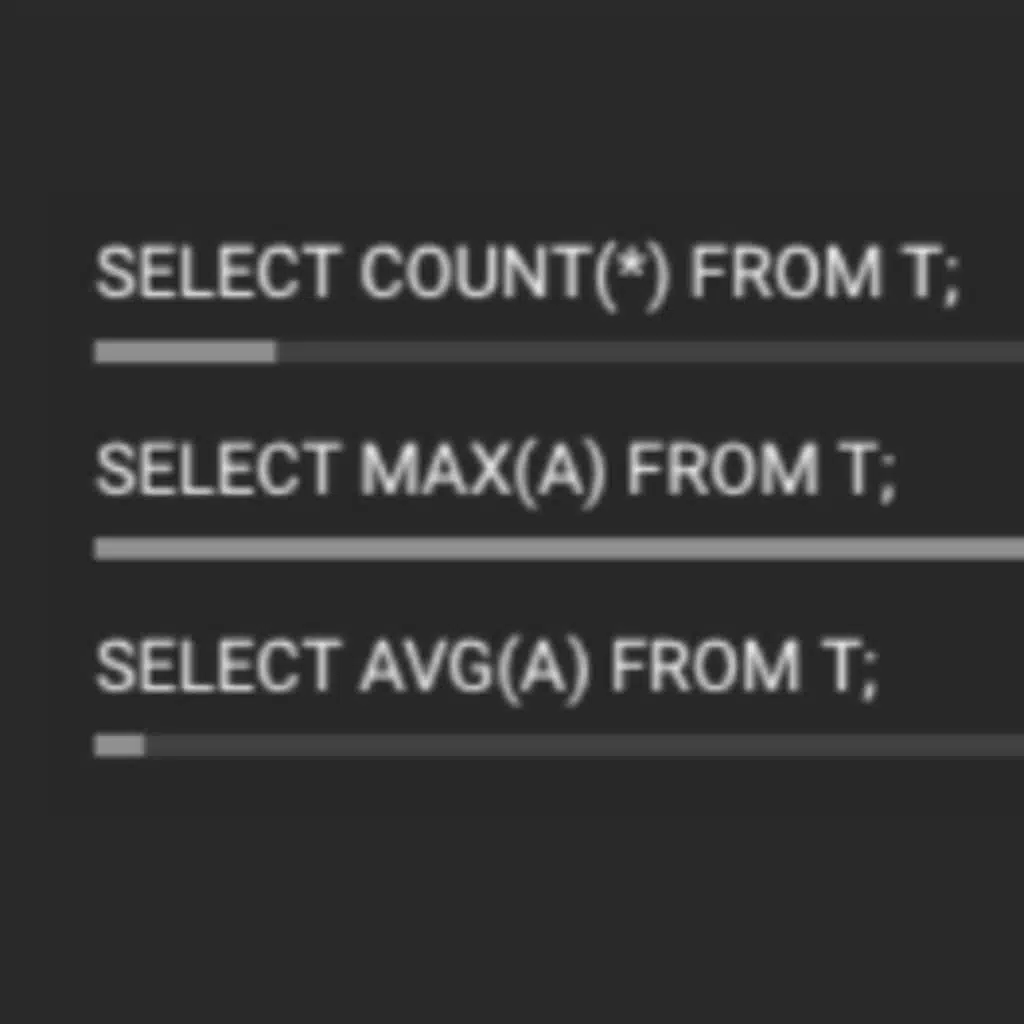1024x1024 pixels.
Task: Click the FROM keyword in the AVG query
Action: 706,666
